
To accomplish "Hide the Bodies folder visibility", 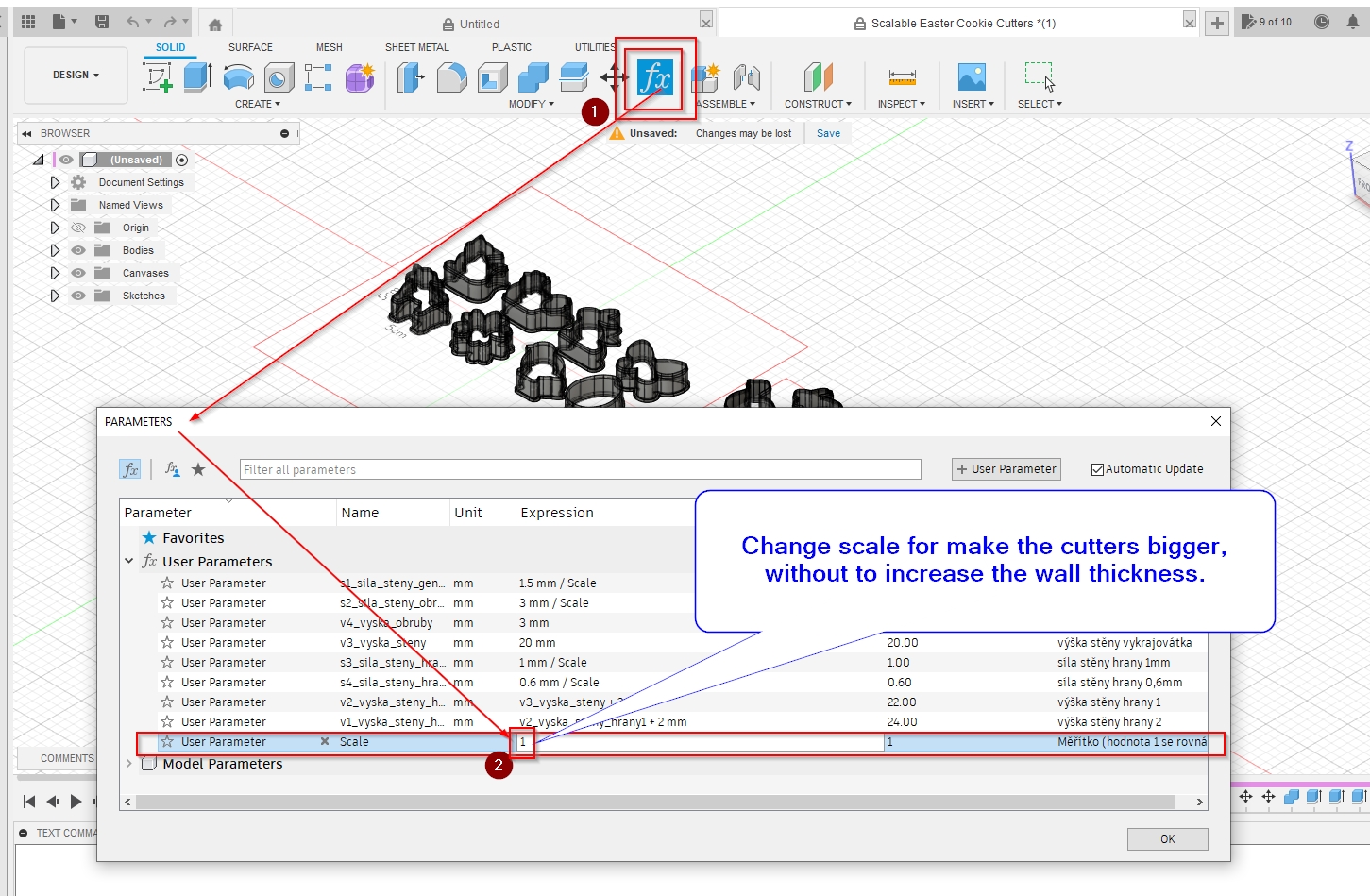I will (x=78, y=250).
